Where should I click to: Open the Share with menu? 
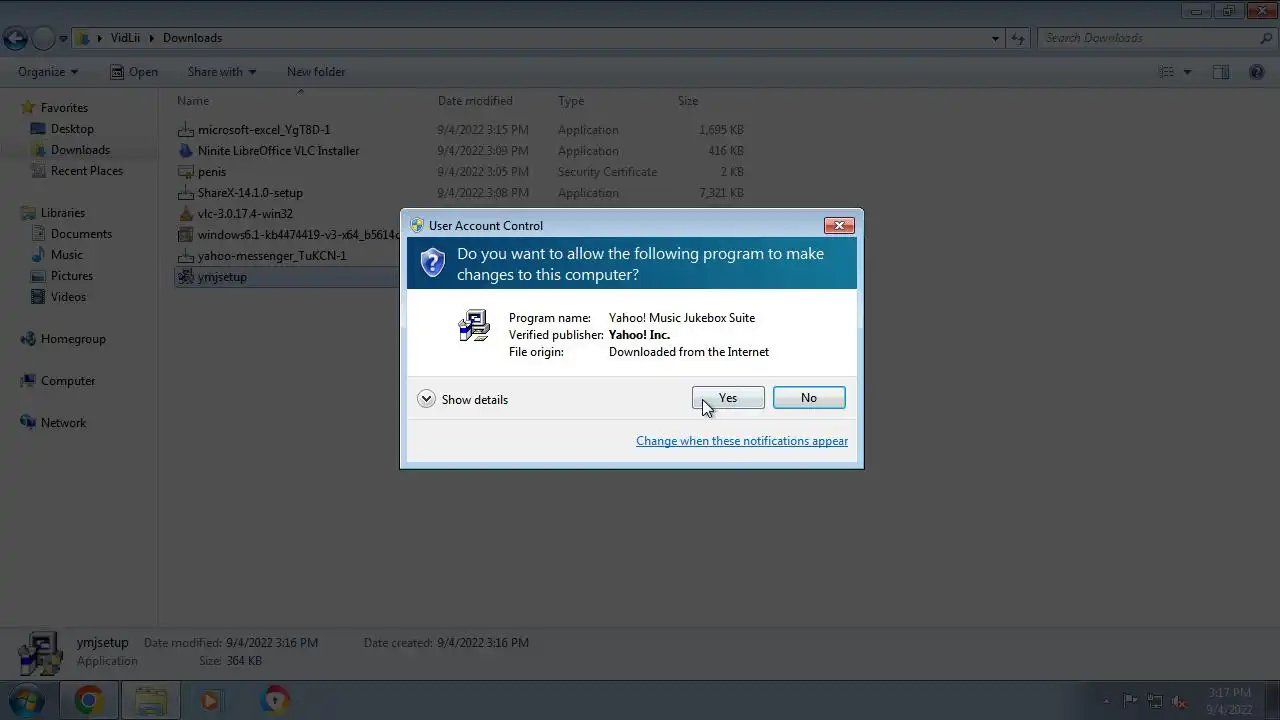click(221, 72)
